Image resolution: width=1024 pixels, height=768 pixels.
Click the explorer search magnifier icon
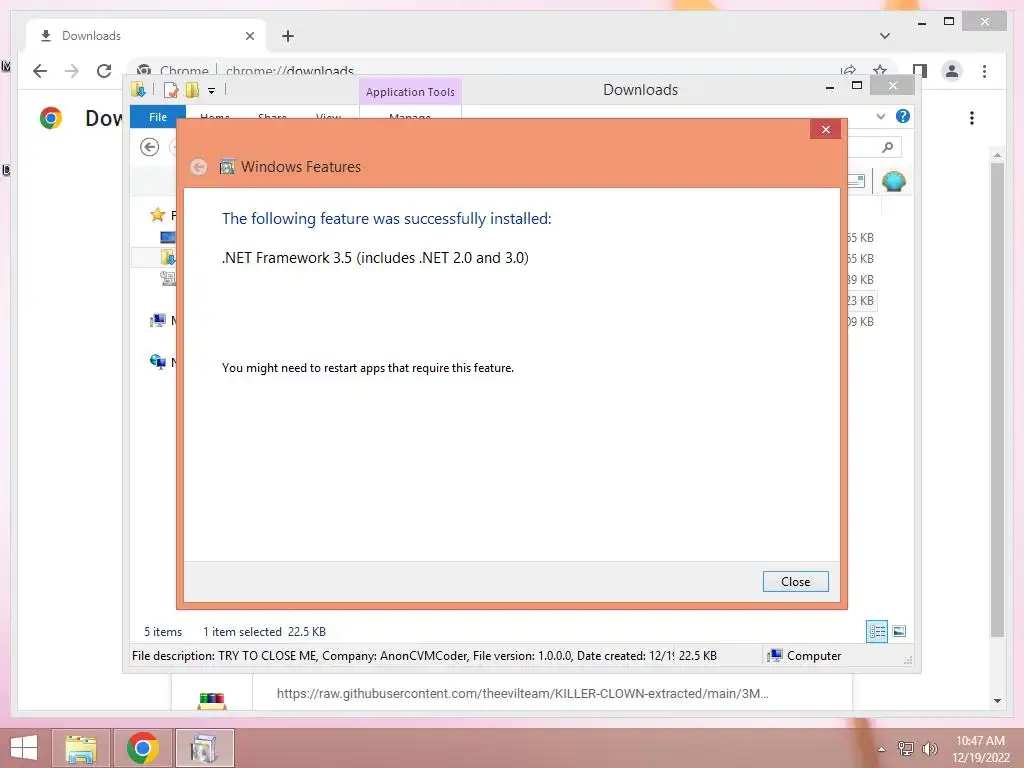pos(887,148)
